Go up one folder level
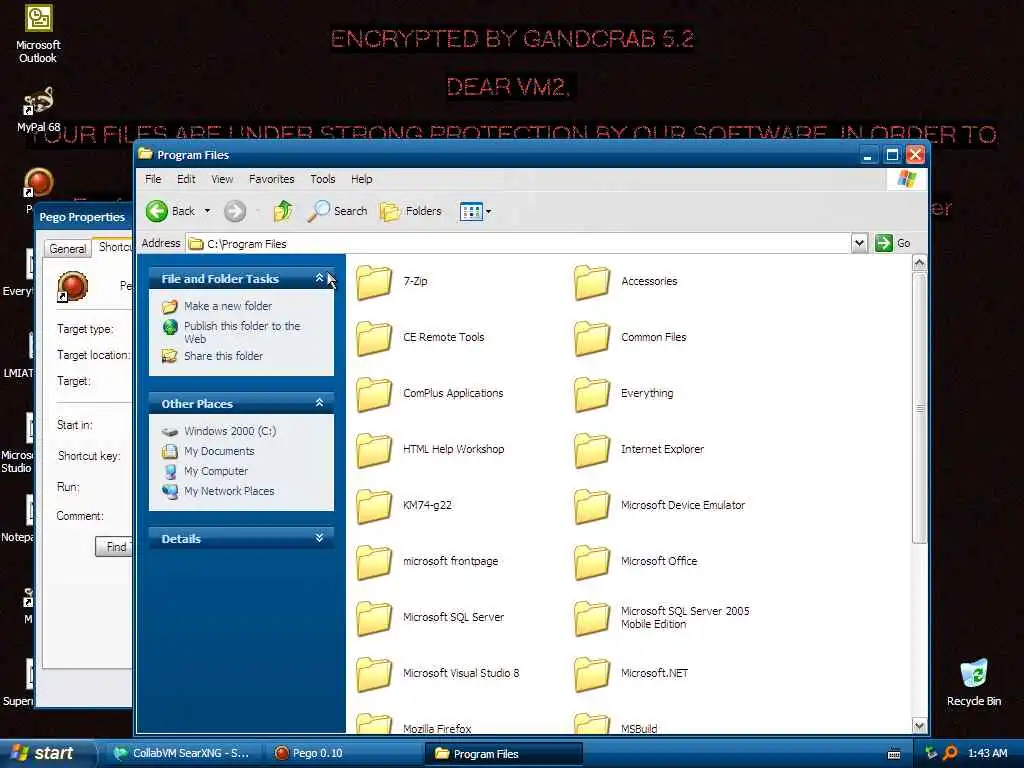1024x768 pixels. (x=283, y=211)
